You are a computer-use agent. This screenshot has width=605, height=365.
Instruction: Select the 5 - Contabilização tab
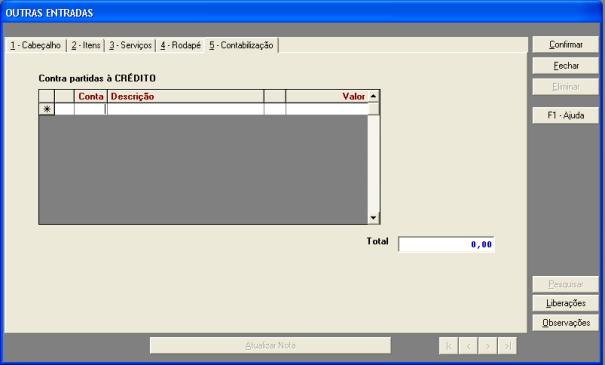(241, 45)
